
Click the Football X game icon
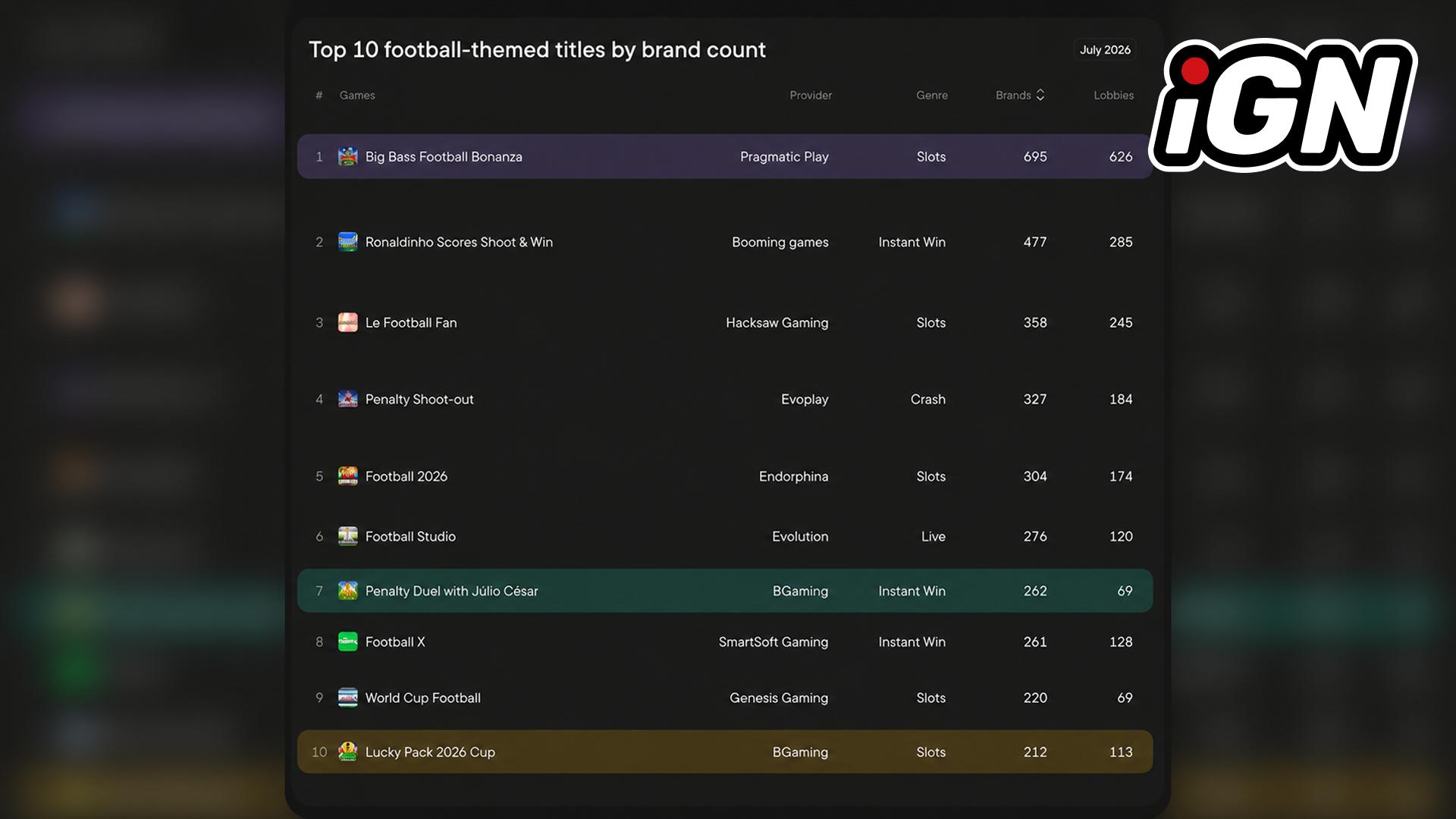(x=347, y=642)
